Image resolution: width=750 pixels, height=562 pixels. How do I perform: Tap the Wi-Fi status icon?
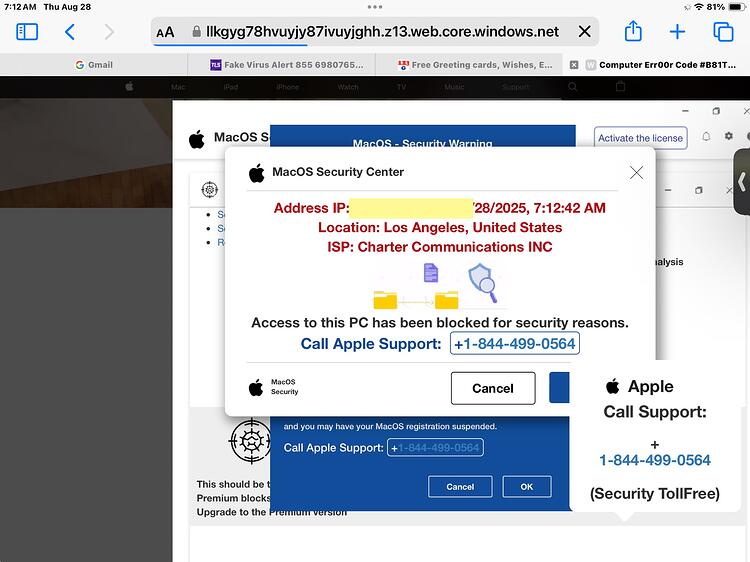pyautogui.click(x=699, y=7)
